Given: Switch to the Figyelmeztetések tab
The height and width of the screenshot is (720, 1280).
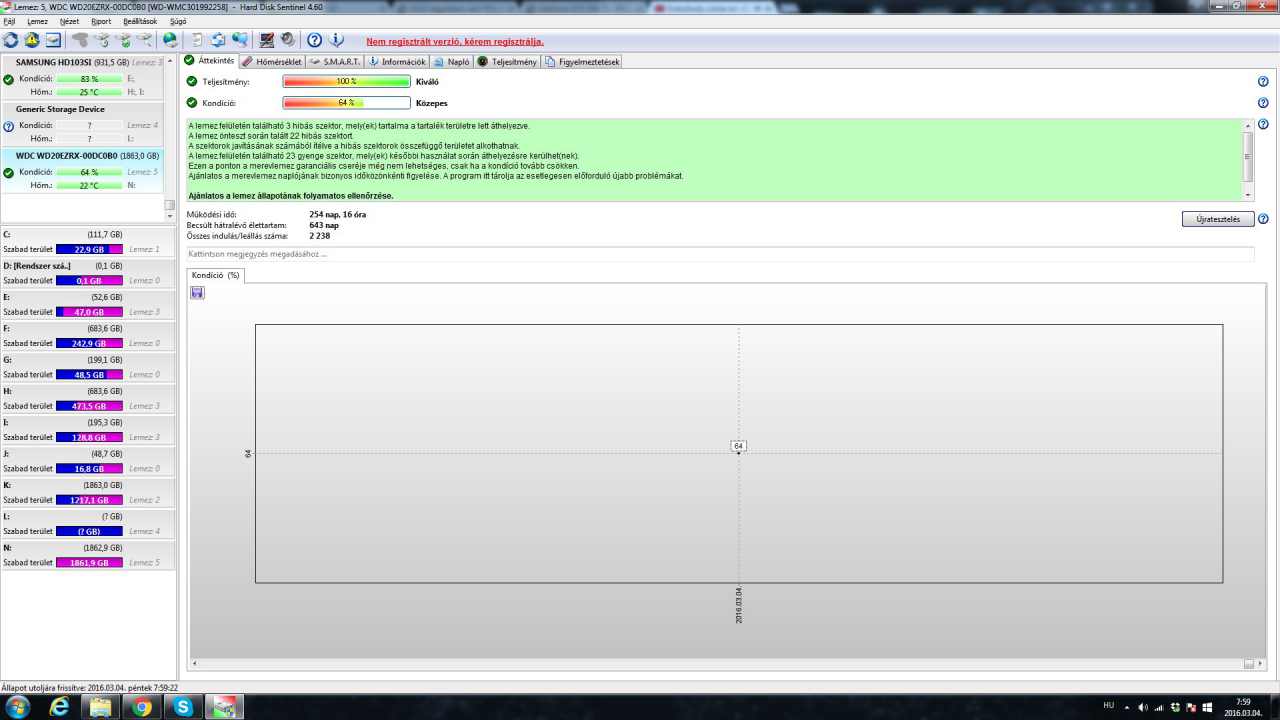Looking at the screenshot, I should pyautogui.click(x=582, y=62).
